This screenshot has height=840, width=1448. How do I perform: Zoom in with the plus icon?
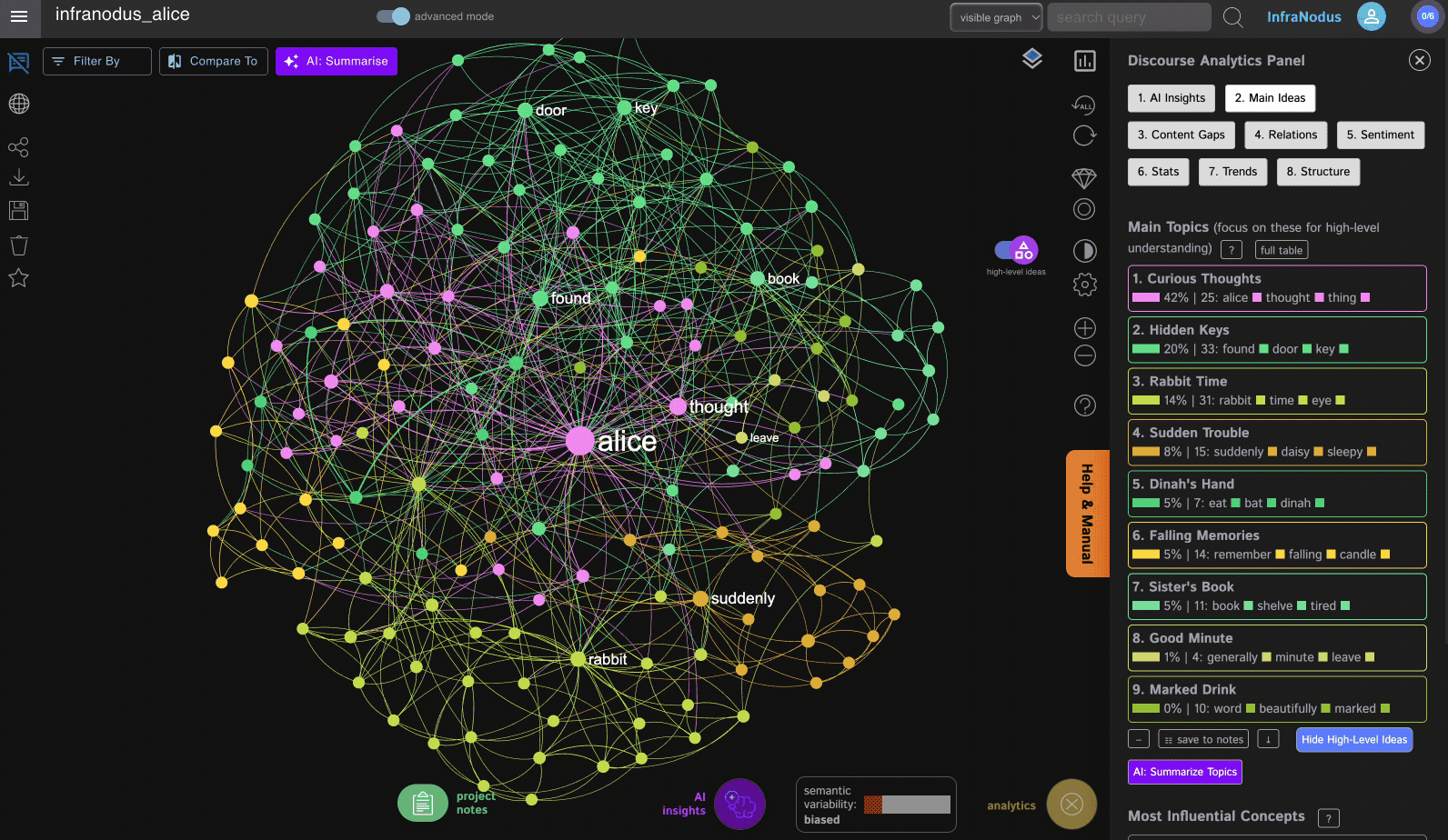click(x=1084, y=327)
